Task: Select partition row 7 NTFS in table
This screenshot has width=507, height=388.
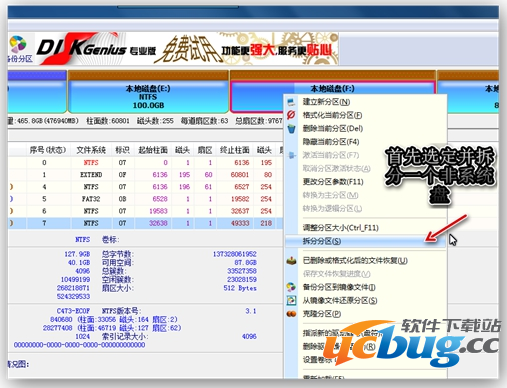Action: click(142, 223)
